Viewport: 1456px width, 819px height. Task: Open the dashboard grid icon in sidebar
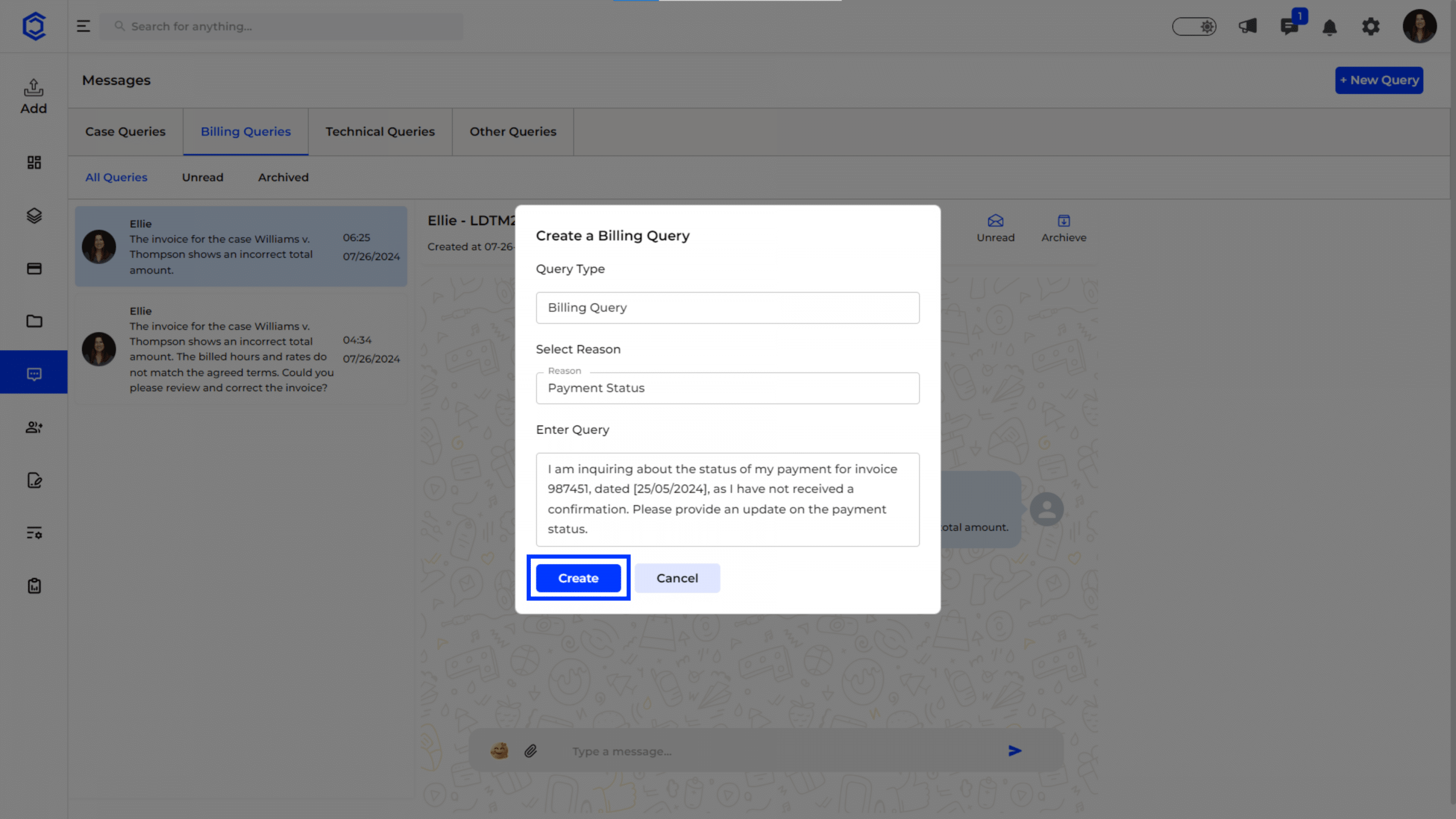[x=34, y=163]
